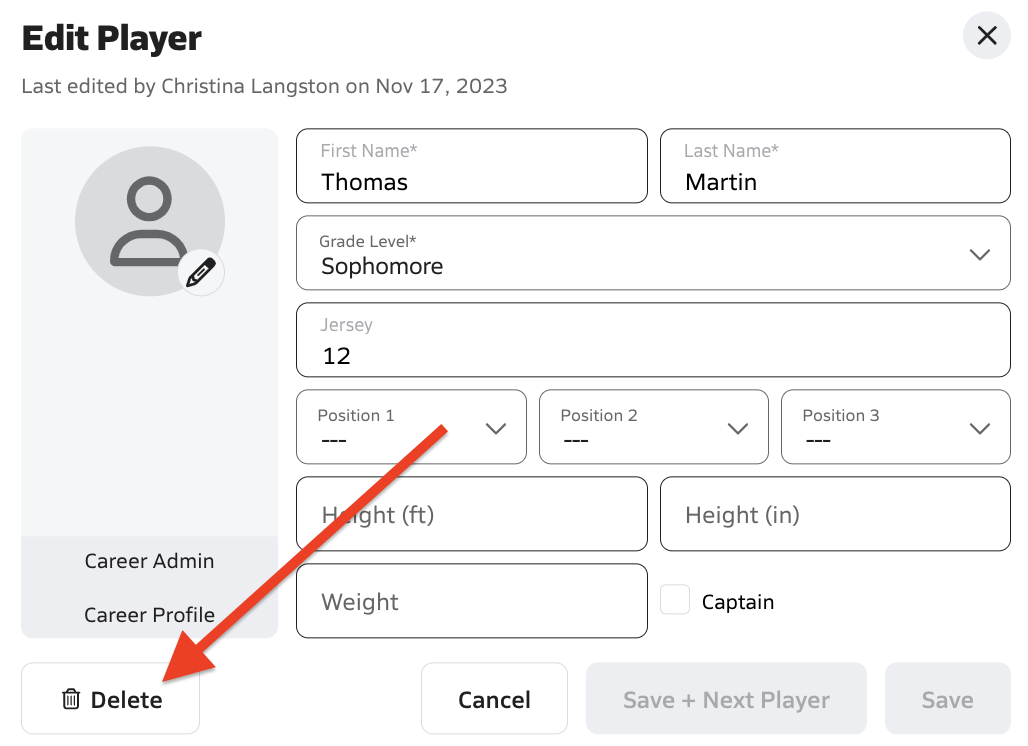Cancel editing the player
Screen dimensions: 1028x746
(x=494, y=698)
